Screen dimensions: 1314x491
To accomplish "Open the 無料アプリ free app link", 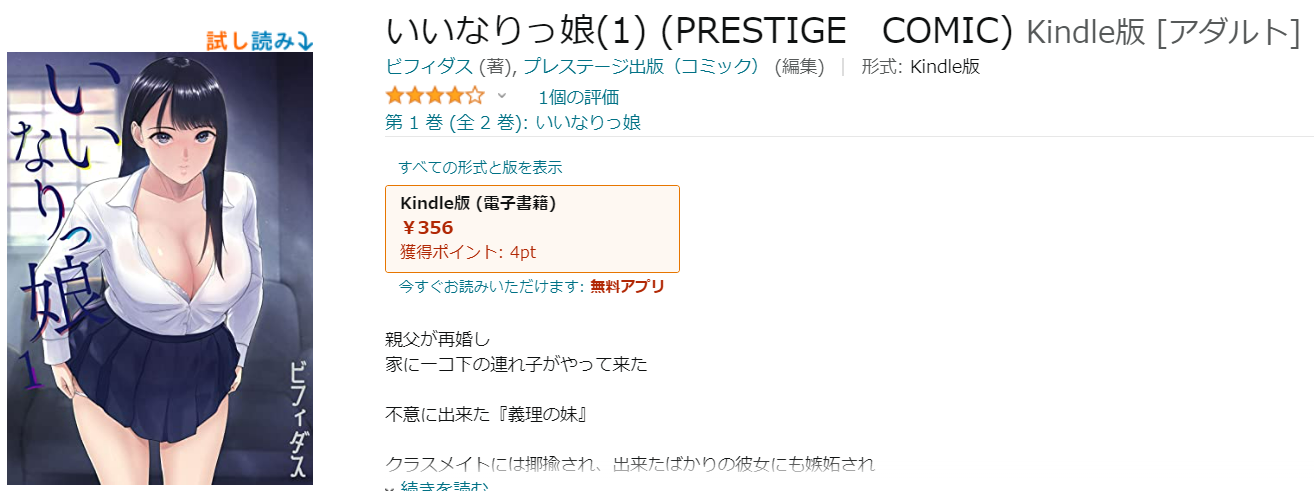I will click(627, 286).
